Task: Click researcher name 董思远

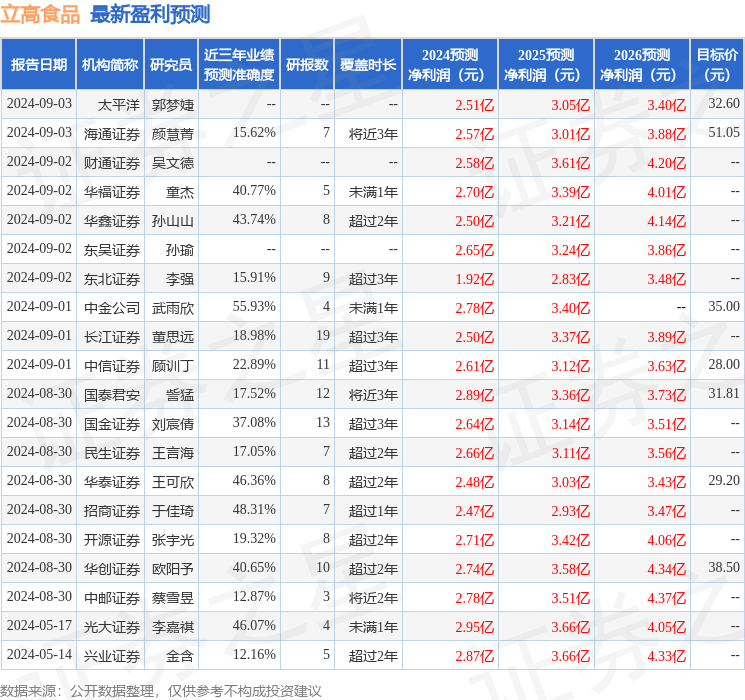Action: (172, 336)
